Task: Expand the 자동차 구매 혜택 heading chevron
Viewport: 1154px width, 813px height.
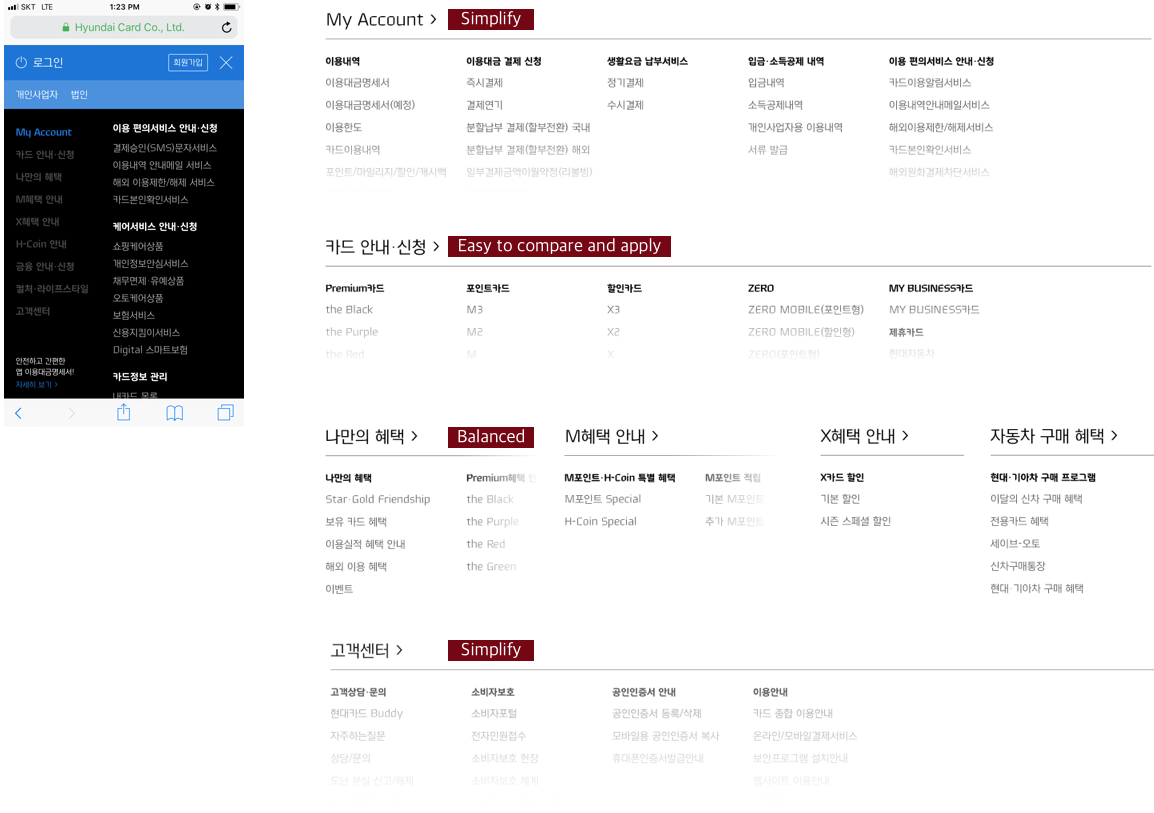Action: [x=1114, y=436]
